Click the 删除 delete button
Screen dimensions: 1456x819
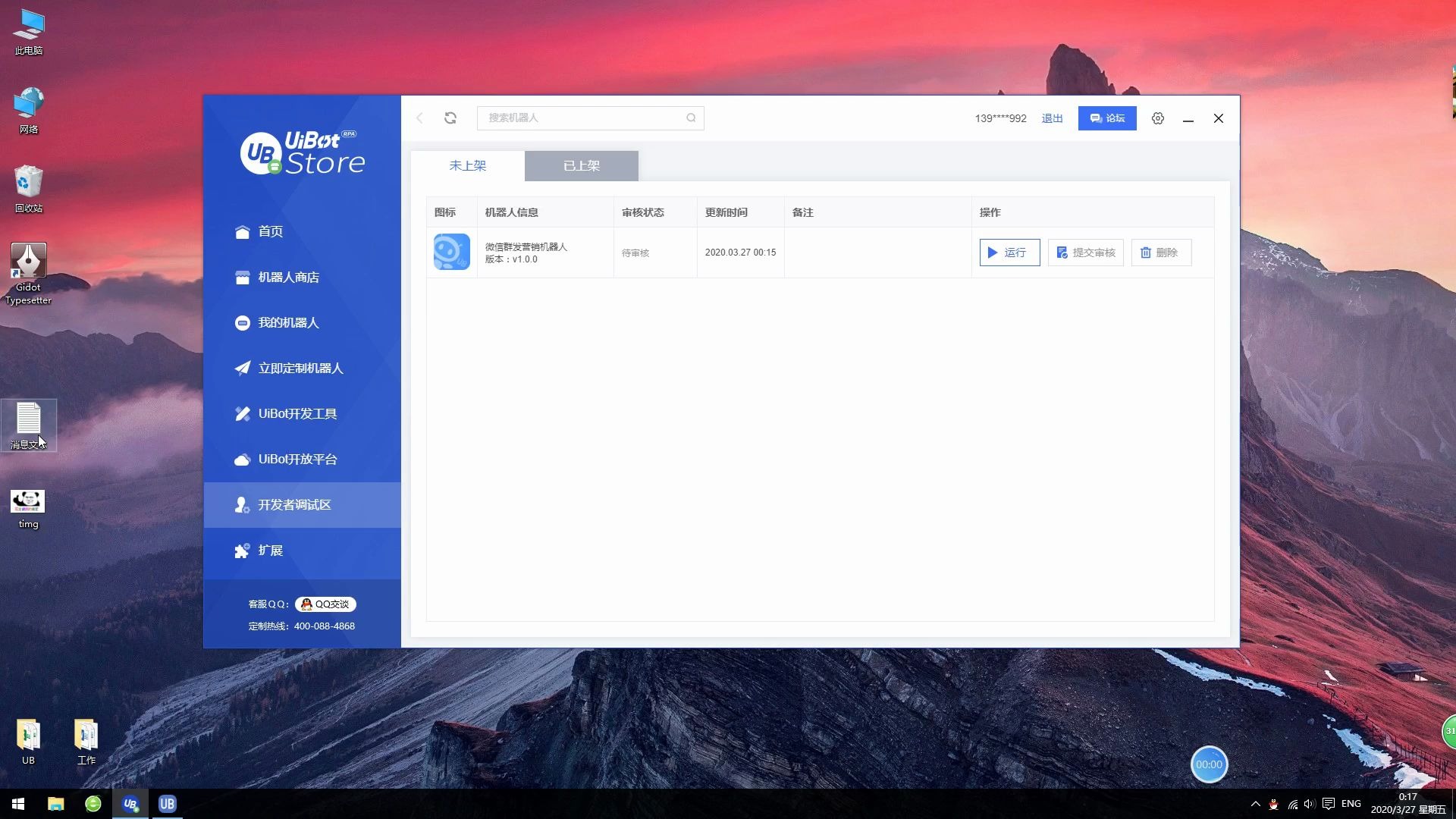1160,253
